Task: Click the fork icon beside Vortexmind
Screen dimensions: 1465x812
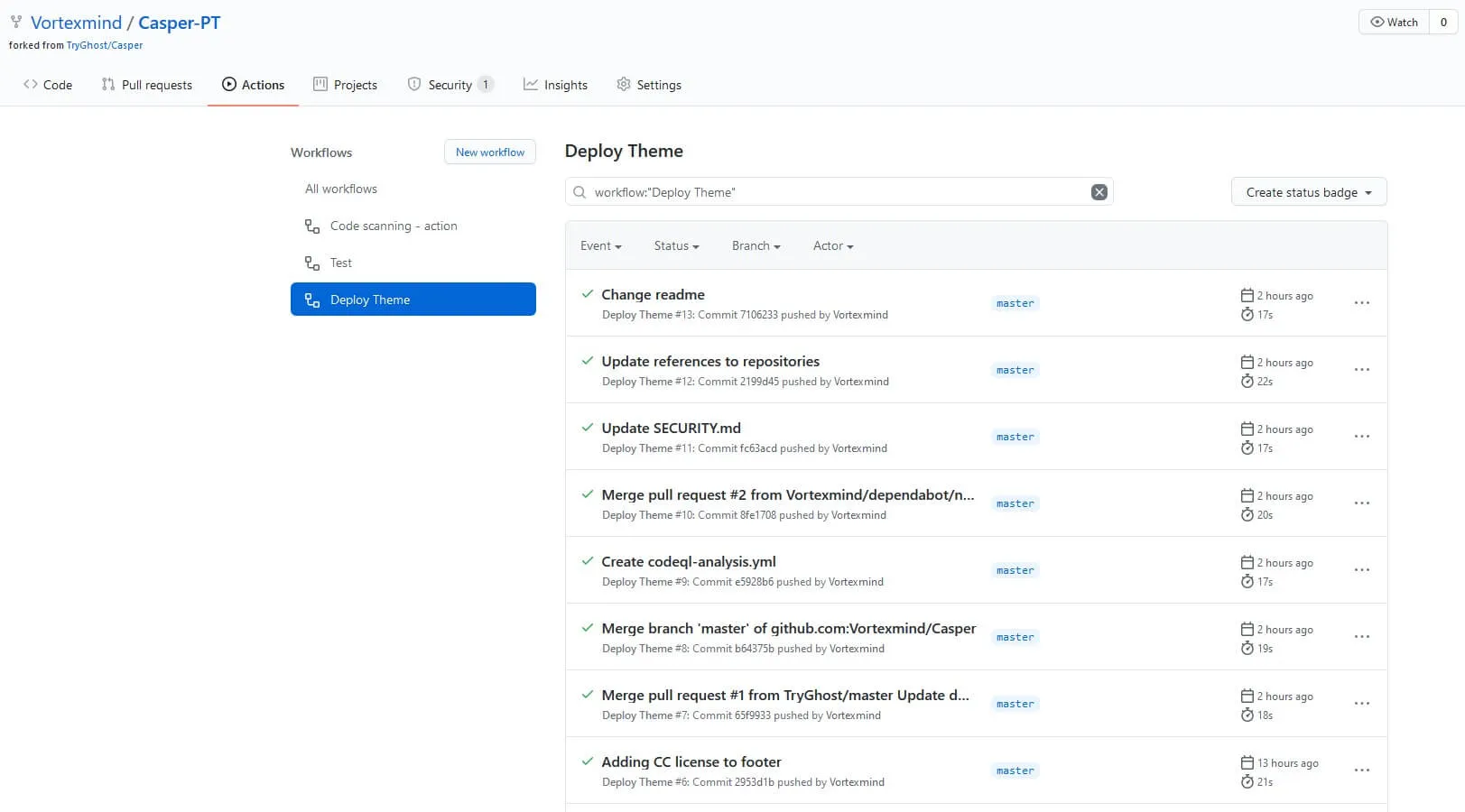Action: pos(16,22)
